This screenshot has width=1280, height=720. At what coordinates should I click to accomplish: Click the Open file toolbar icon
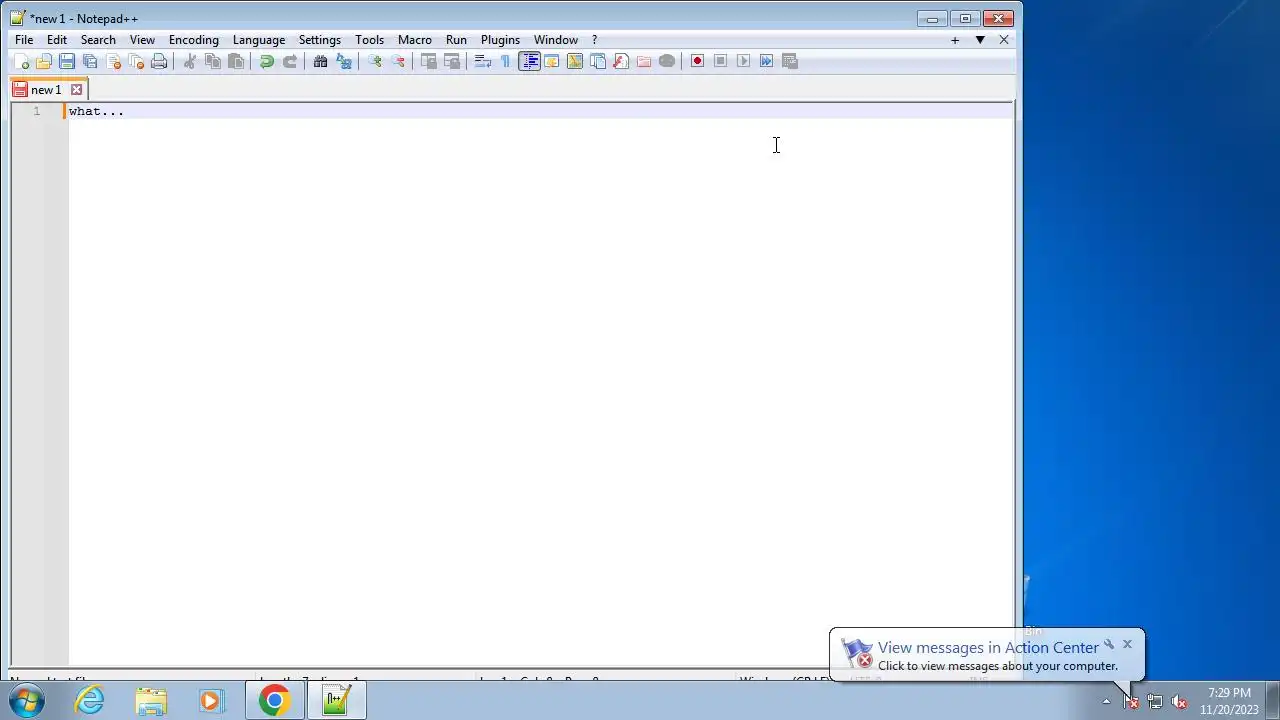point(44,61)
